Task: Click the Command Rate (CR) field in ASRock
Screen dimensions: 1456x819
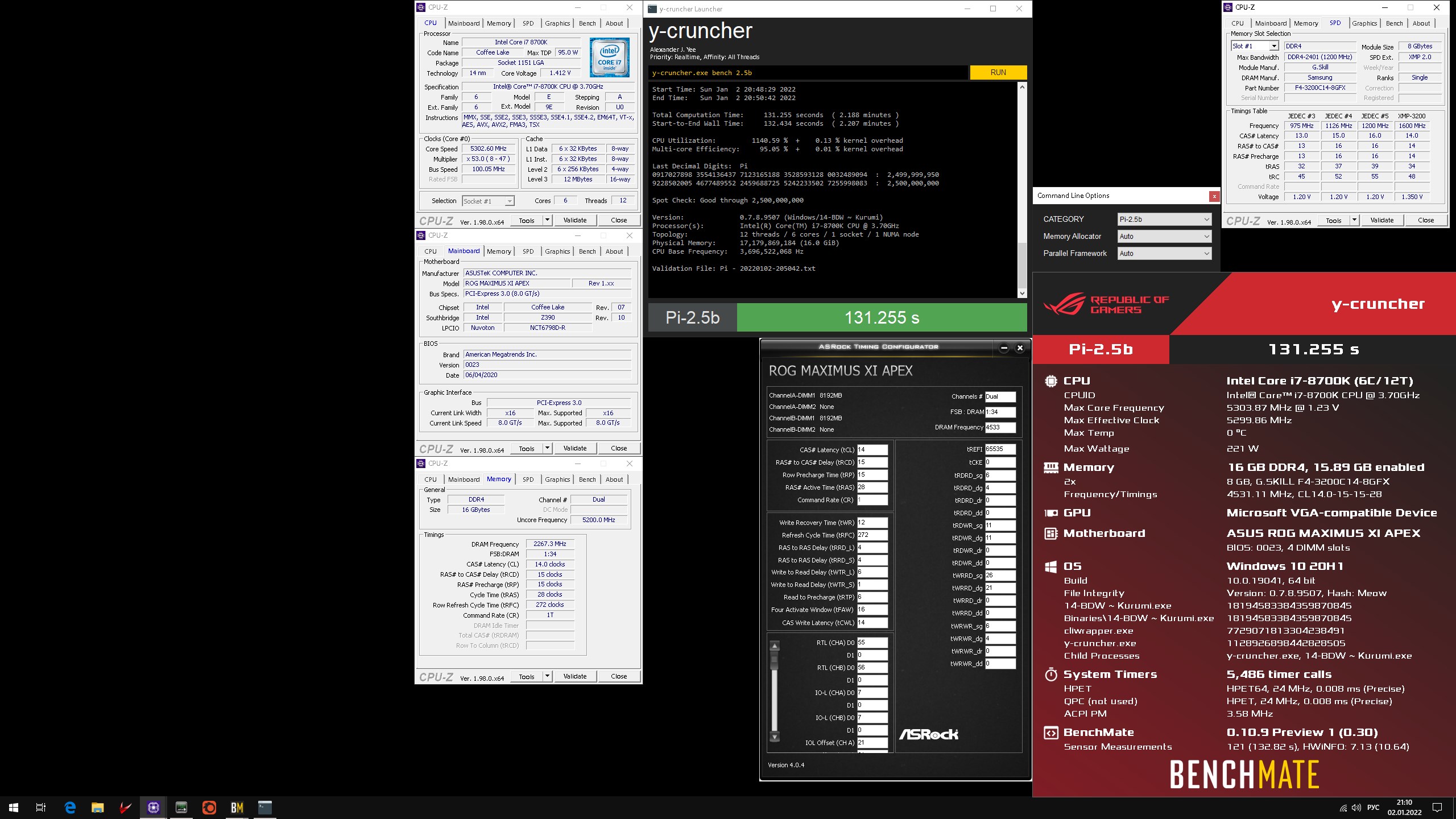Action: coord(872,500)
